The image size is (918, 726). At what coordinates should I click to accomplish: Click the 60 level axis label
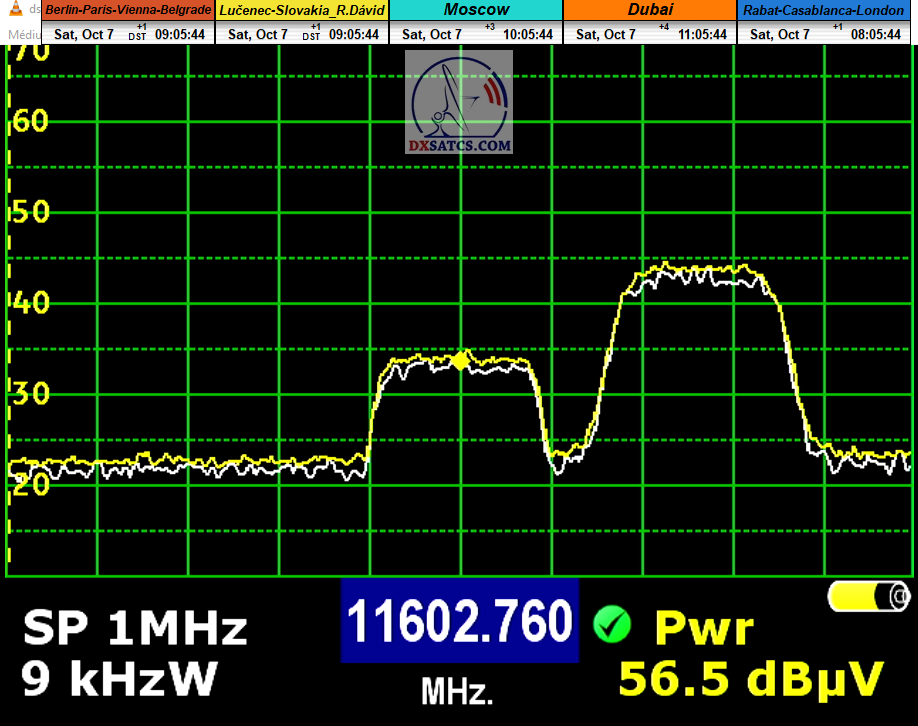[28, 122]
